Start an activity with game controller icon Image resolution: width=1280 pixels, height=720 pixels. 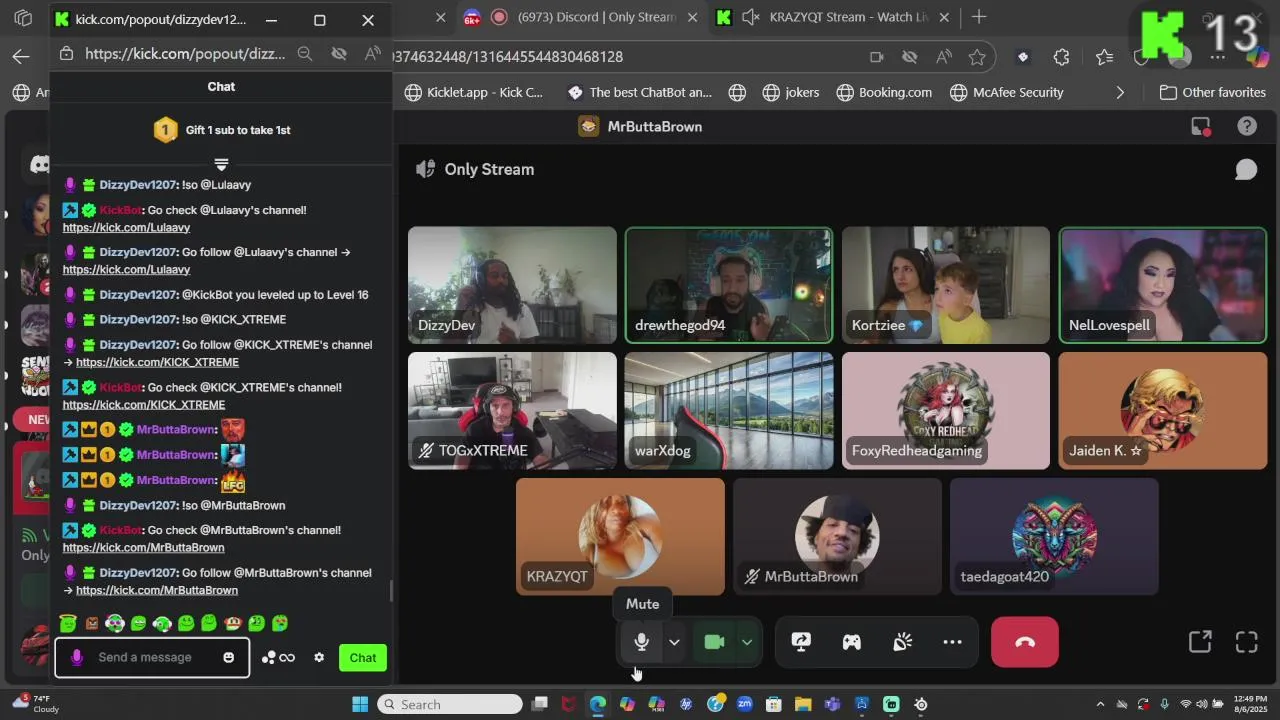(852, 642)
